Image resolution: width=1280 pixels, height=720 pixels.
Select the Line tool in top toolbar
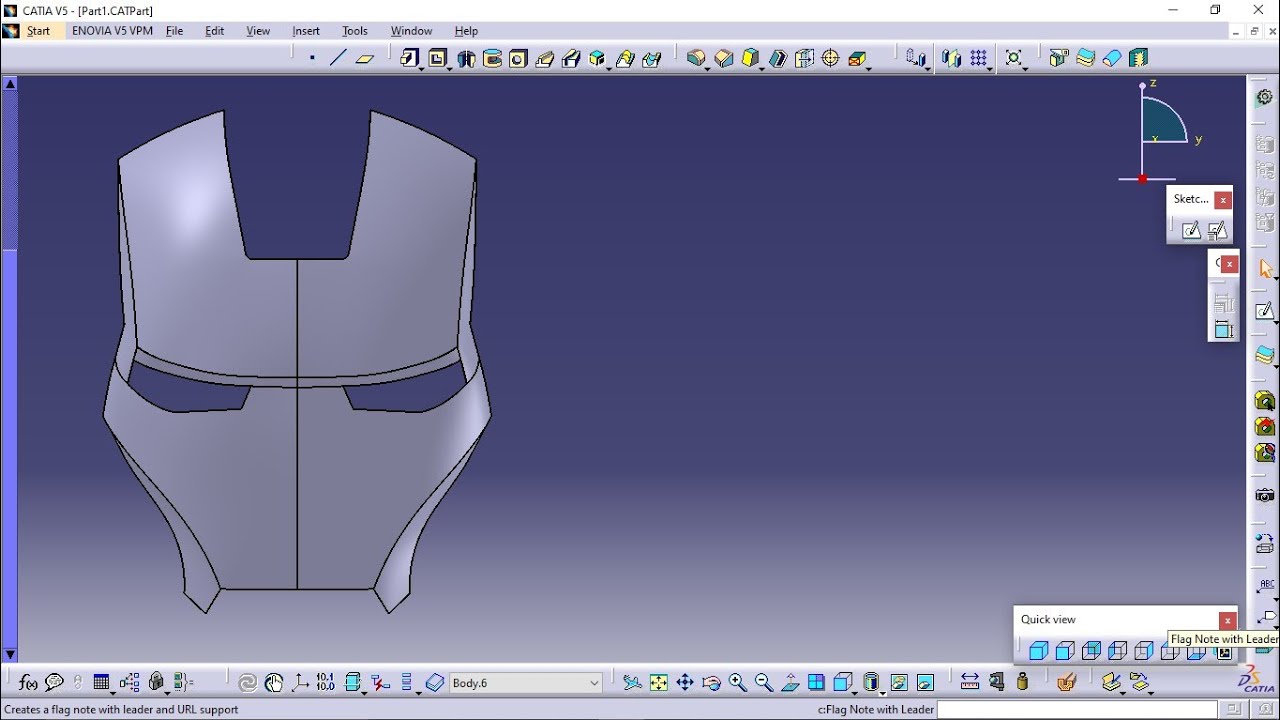338,59
